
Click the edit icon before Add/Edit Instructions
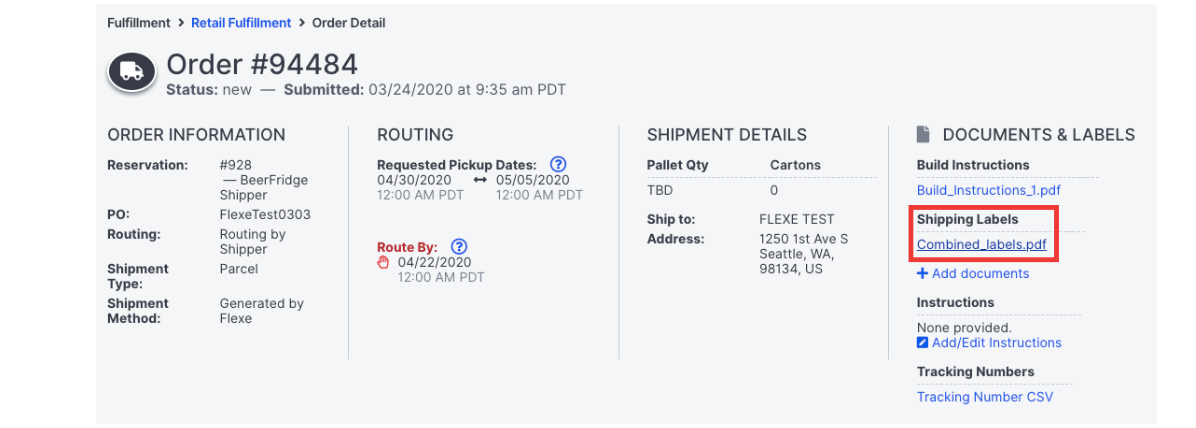tap(922, 343)
